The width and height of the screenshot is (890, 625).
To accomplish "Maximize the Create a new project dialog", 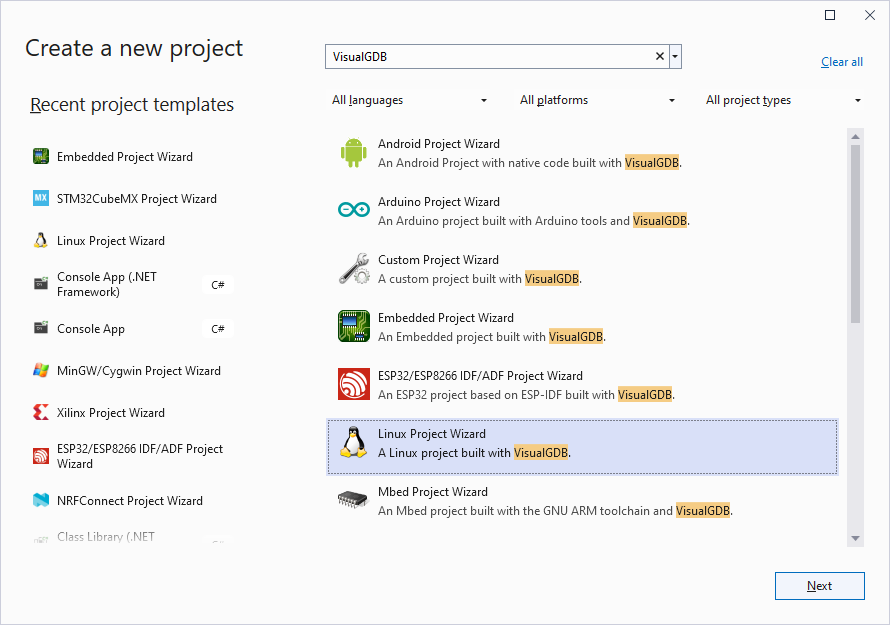I will click(830, 15).
